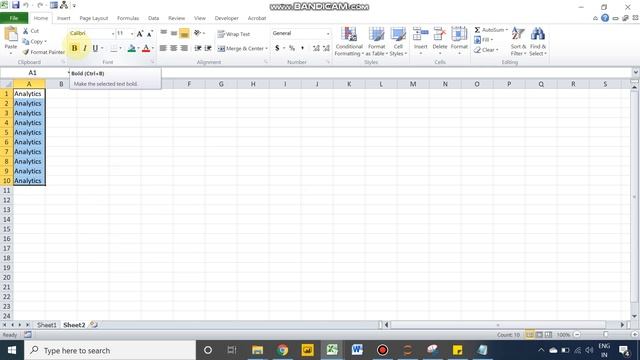Click Windows Start button

(x=12, y=350)
